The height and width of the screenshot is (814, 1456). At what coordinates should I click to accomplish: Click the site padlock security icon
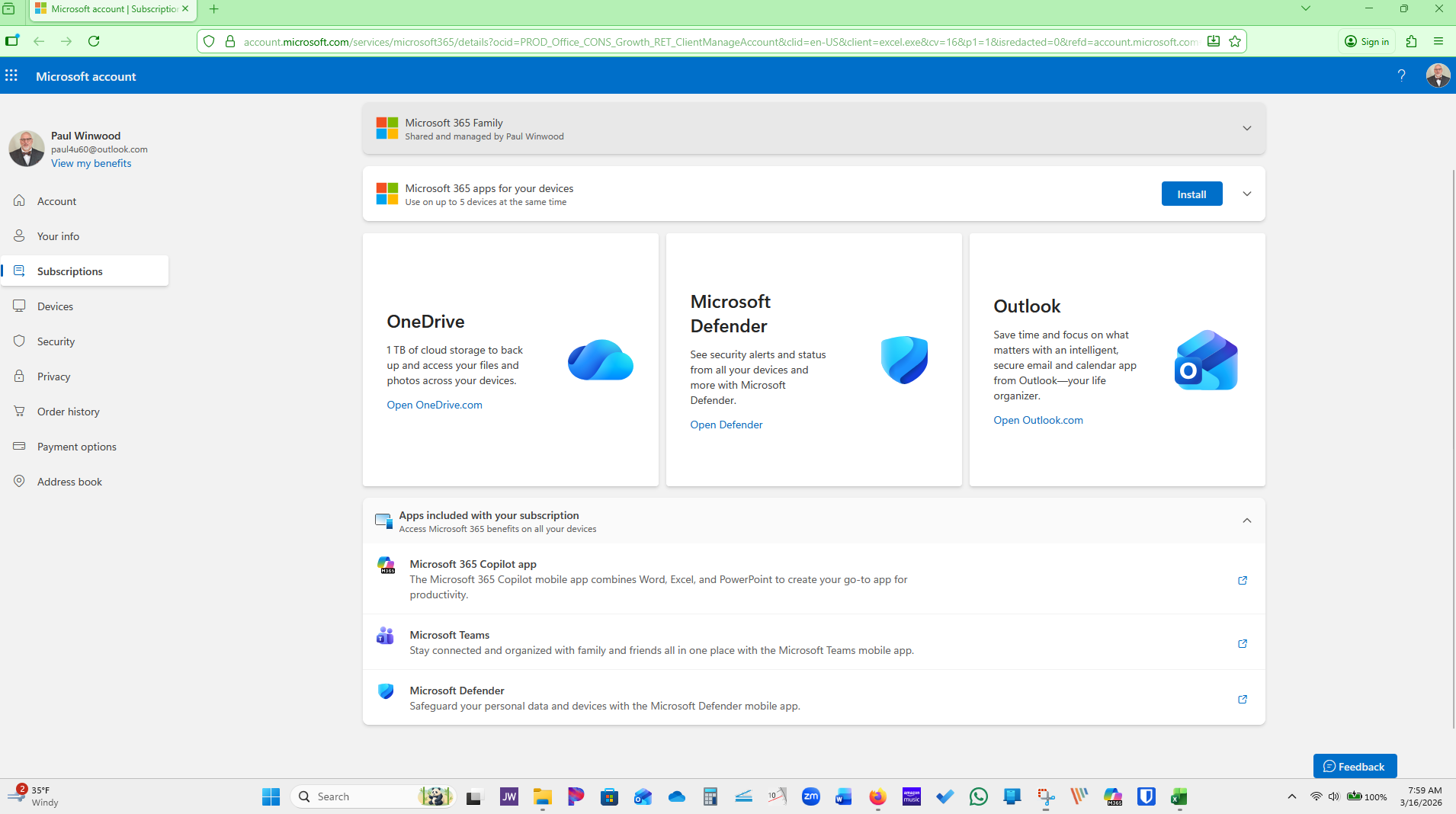(x=230, y=41)
